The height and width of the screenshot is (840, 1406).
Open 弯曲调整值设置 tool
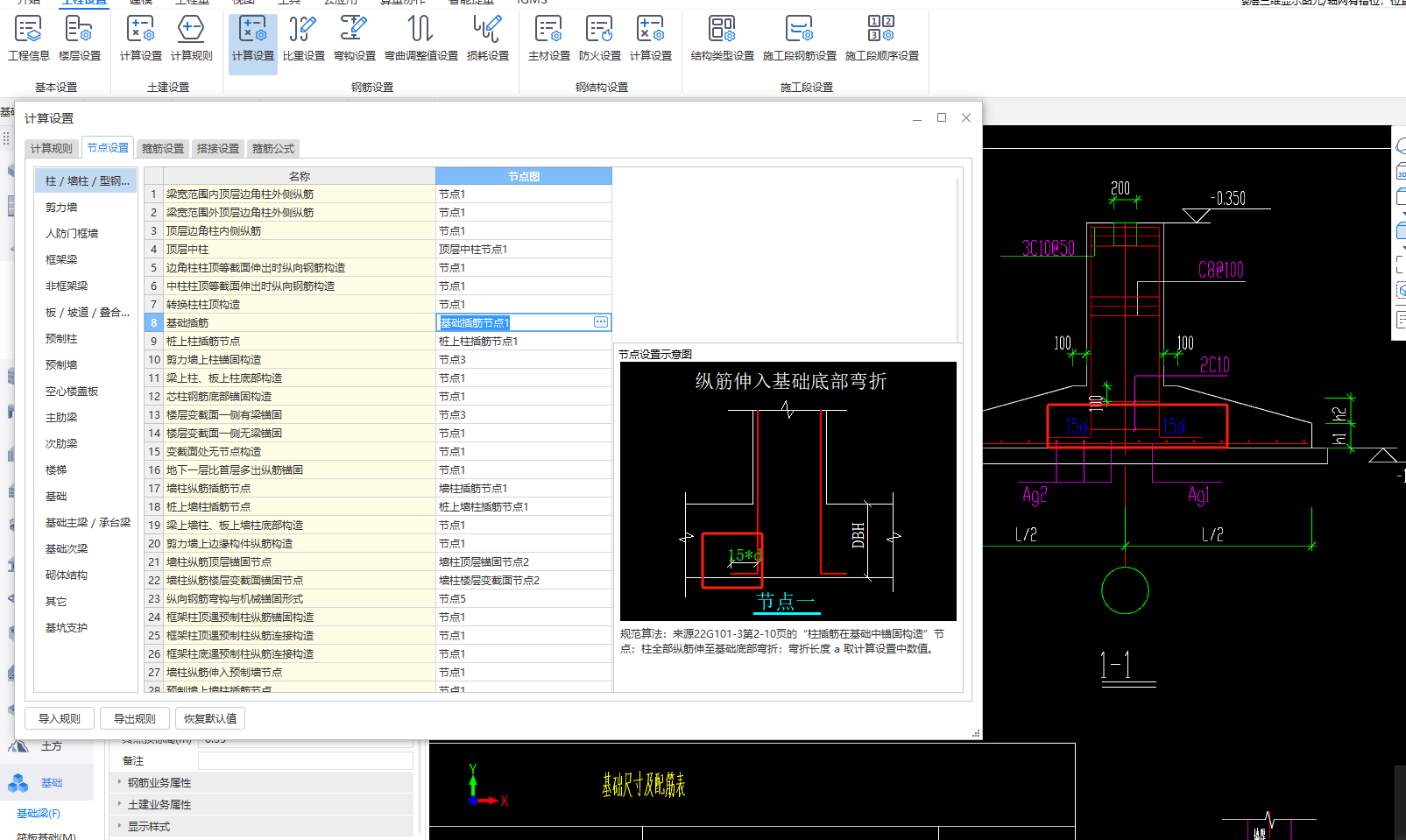421,39
